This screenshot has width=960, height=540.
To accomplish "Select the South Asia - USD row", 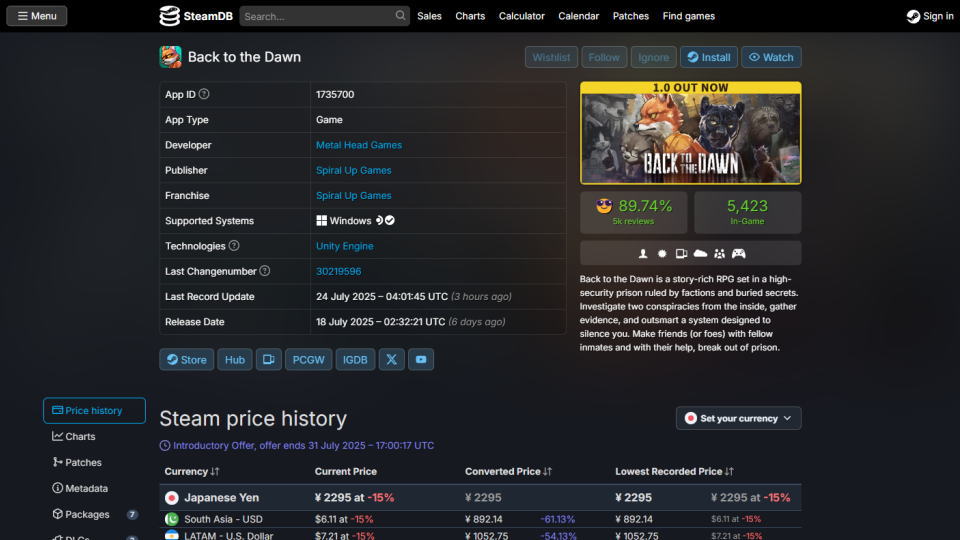I will tap(481, 519).
